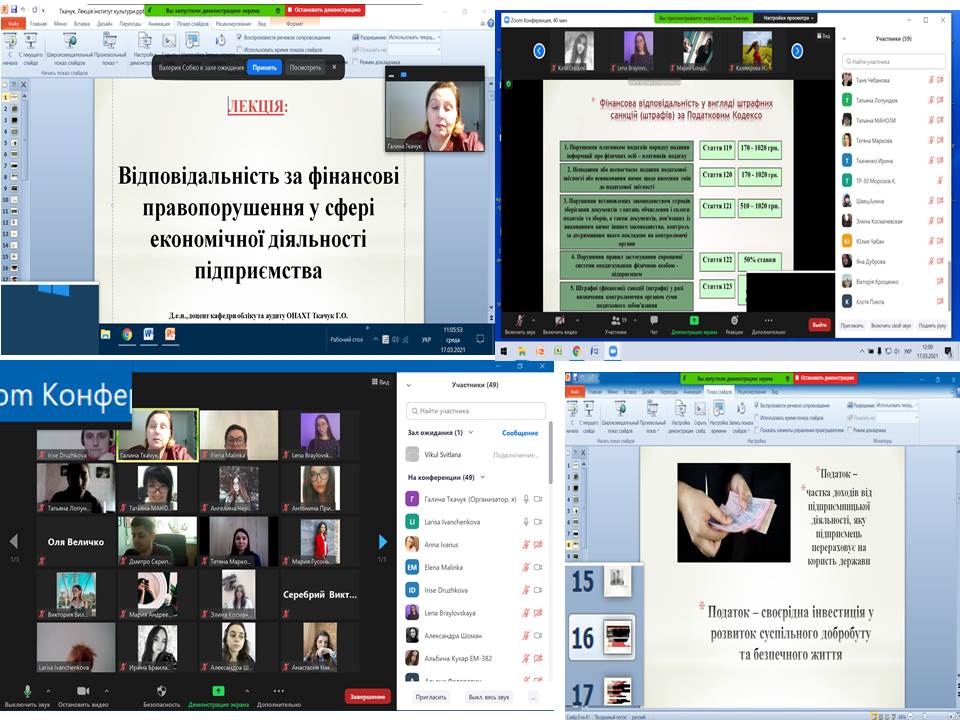Image resolution: width=960 pixels, height=720 pixels.
Task: Click the save icon in top-left PowerPoint title bar
Action: click(x=14, y=10)
